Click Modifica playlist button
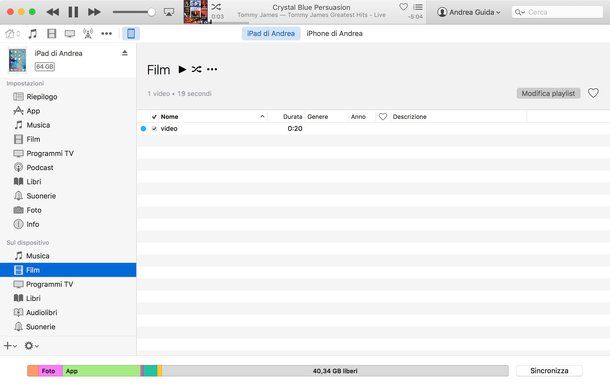This screenshot has width=610, height=386. (548, 93)
